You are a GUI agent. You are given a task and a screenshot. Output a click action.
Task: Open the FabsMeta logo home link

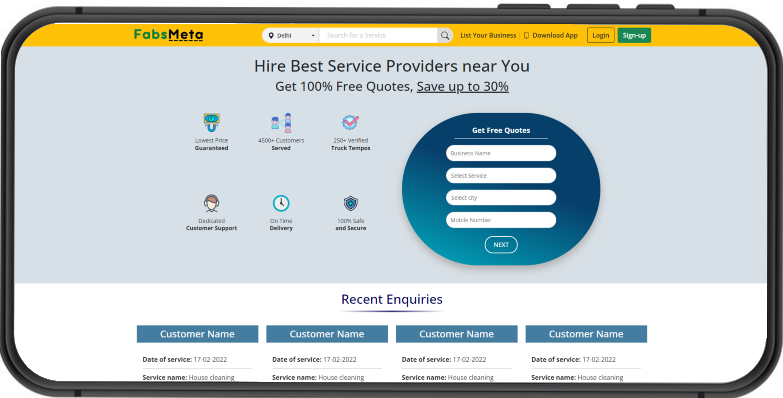[168, 34]
